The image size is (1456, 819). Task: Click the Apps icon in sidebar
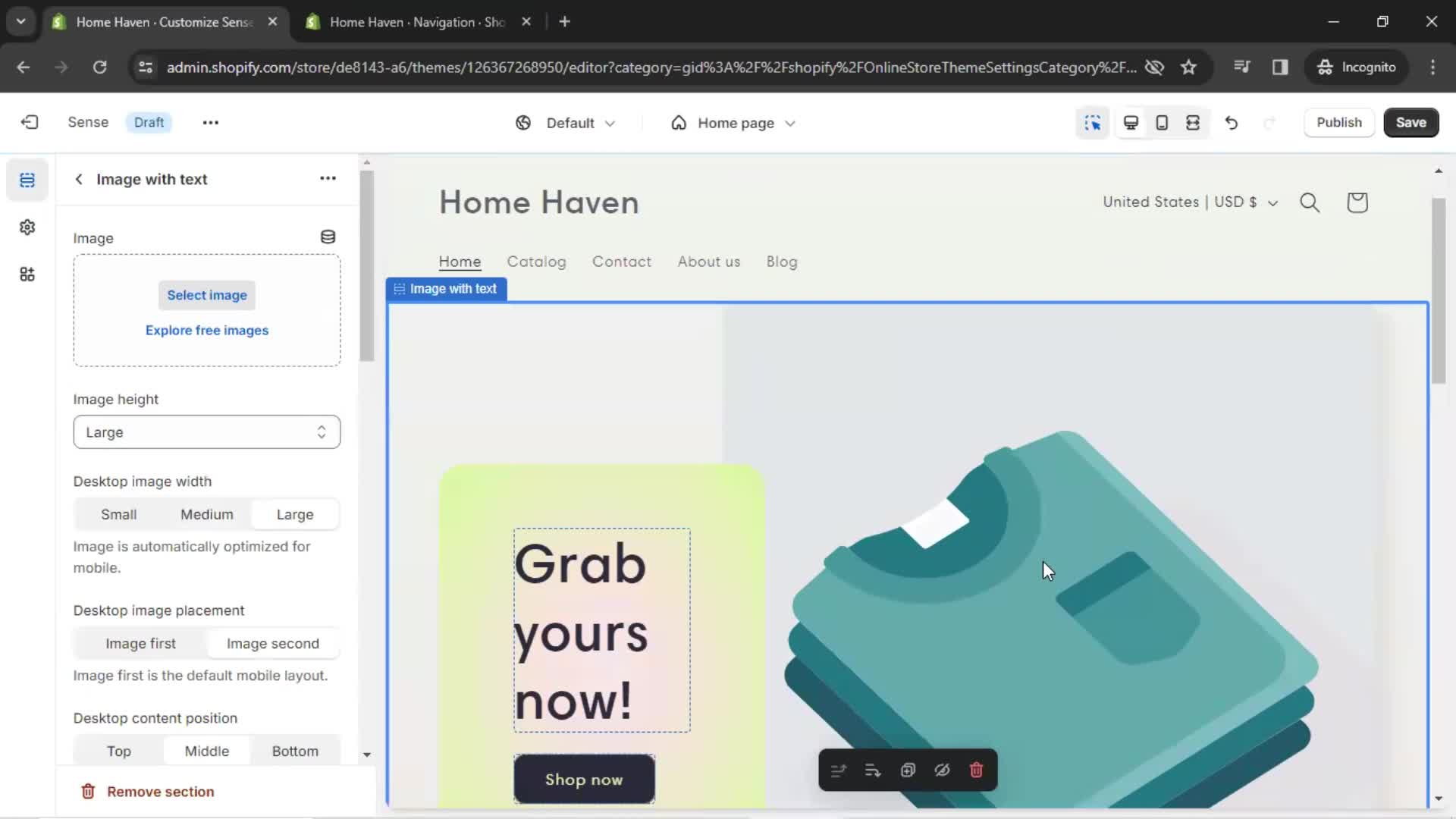pos(27,274)
